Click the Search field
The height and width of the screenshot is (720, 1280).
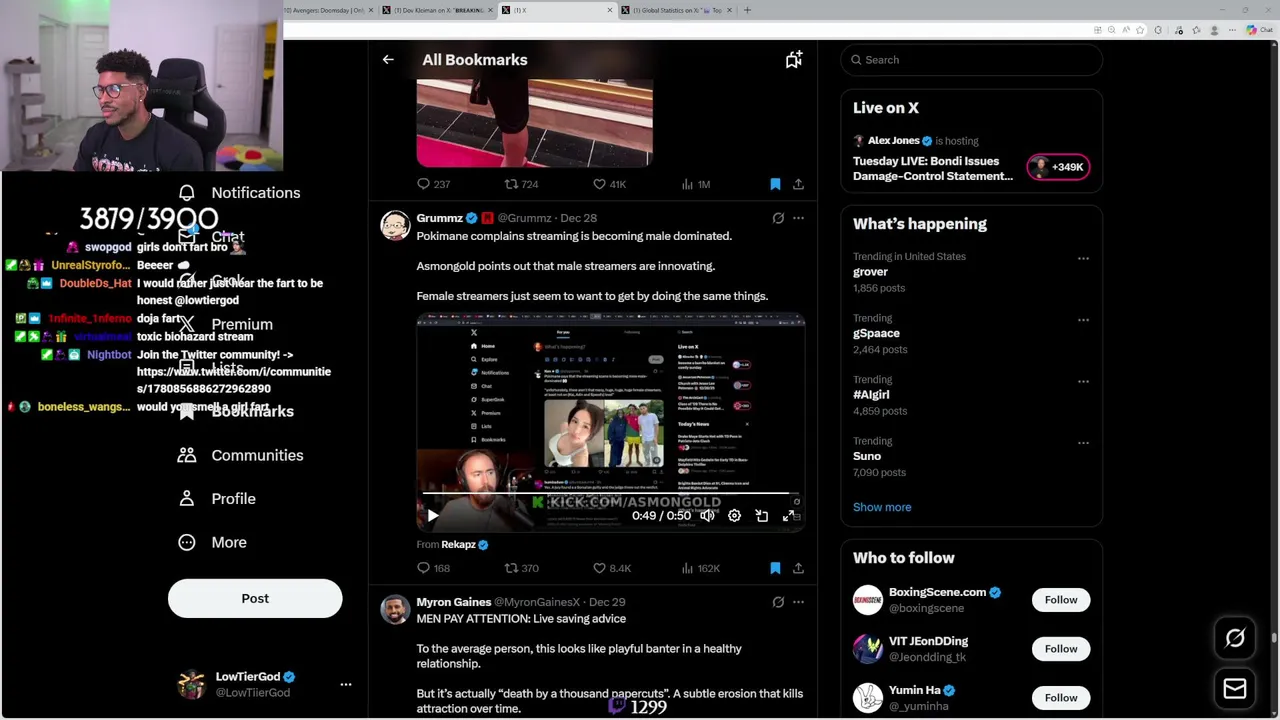tap(971, 60)
